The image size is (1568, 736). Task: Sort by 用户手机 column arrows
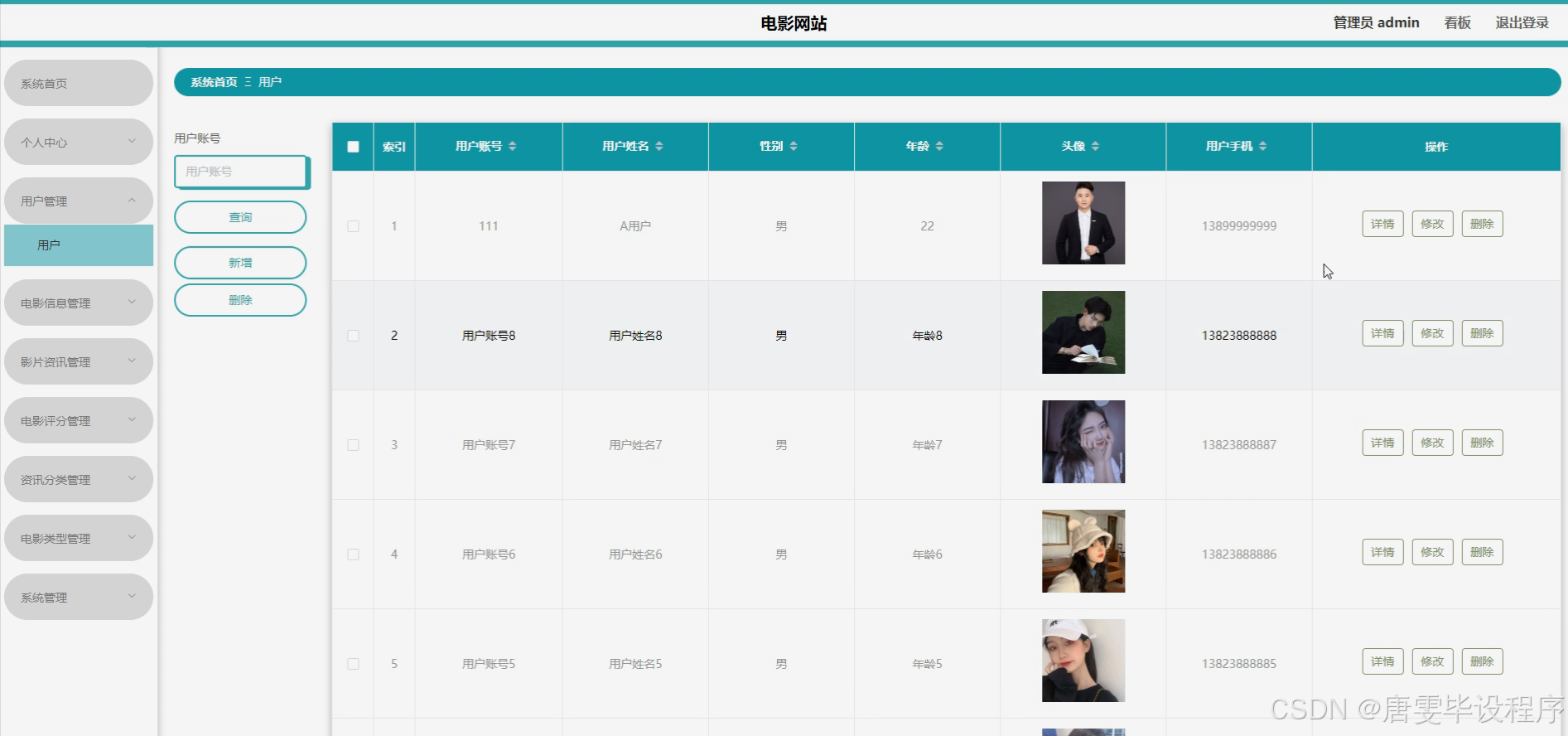pyautogui.click(x=1262, y=146)
